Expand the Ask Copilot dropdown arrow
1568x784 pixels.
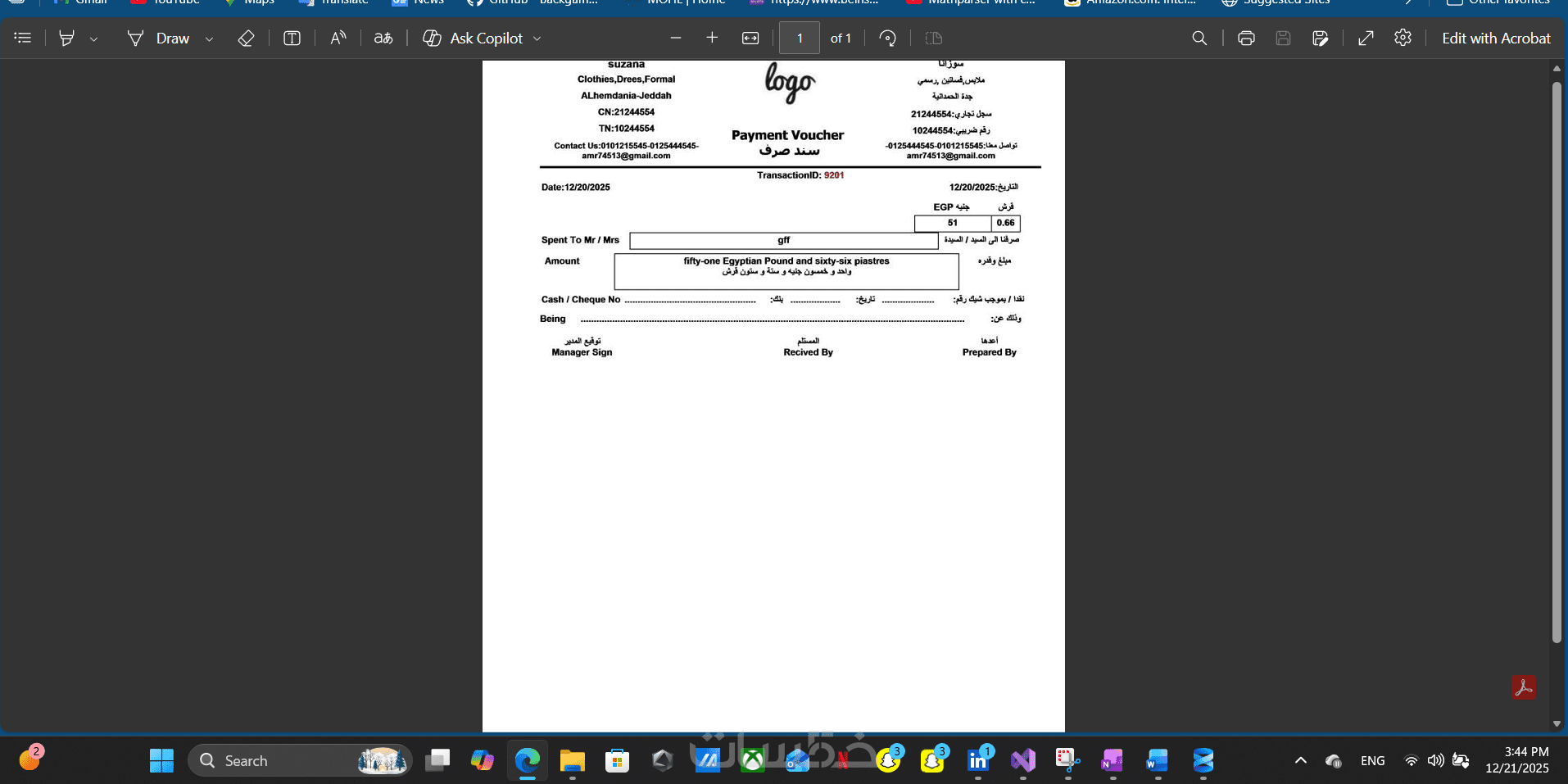537,39
